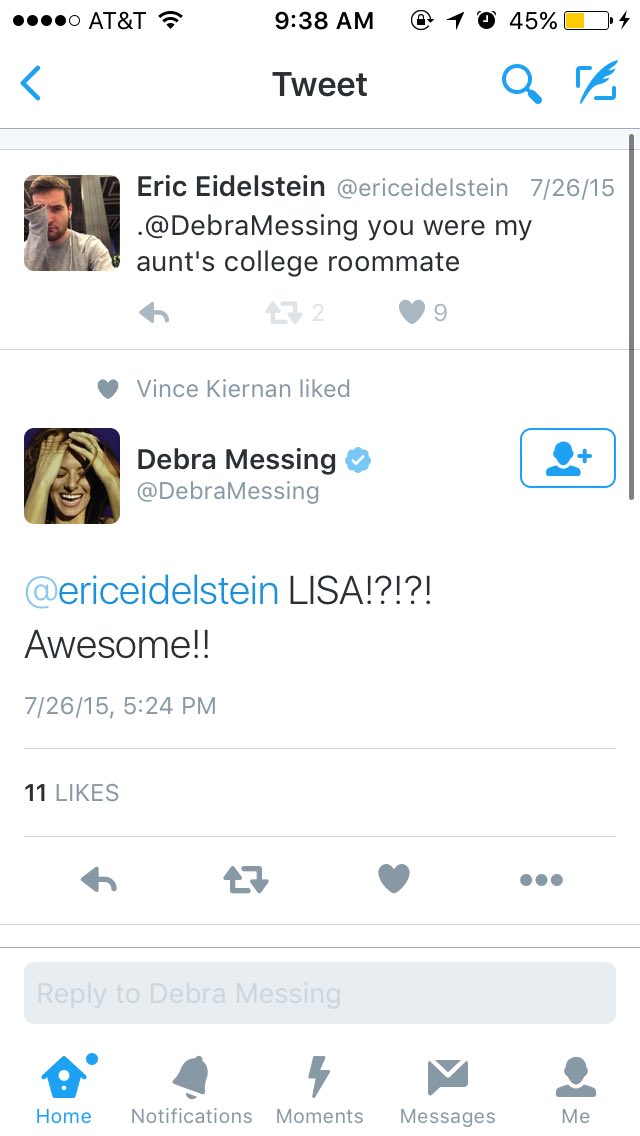Viewport: 640px width, 1136px height.
Task: Follow Debra Messing with the add-user button
Action: [567, 458]
